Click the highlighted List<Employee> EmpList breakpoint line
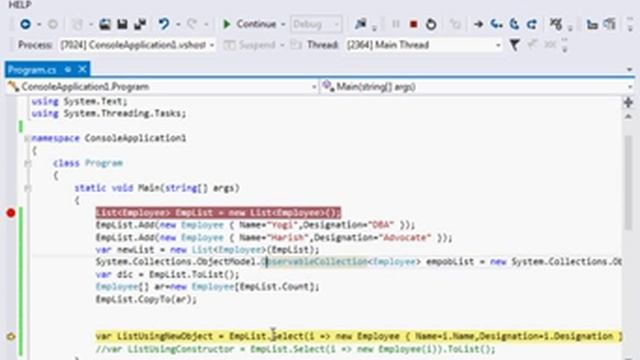Screen dimensions: 640x360 (218, 213)
